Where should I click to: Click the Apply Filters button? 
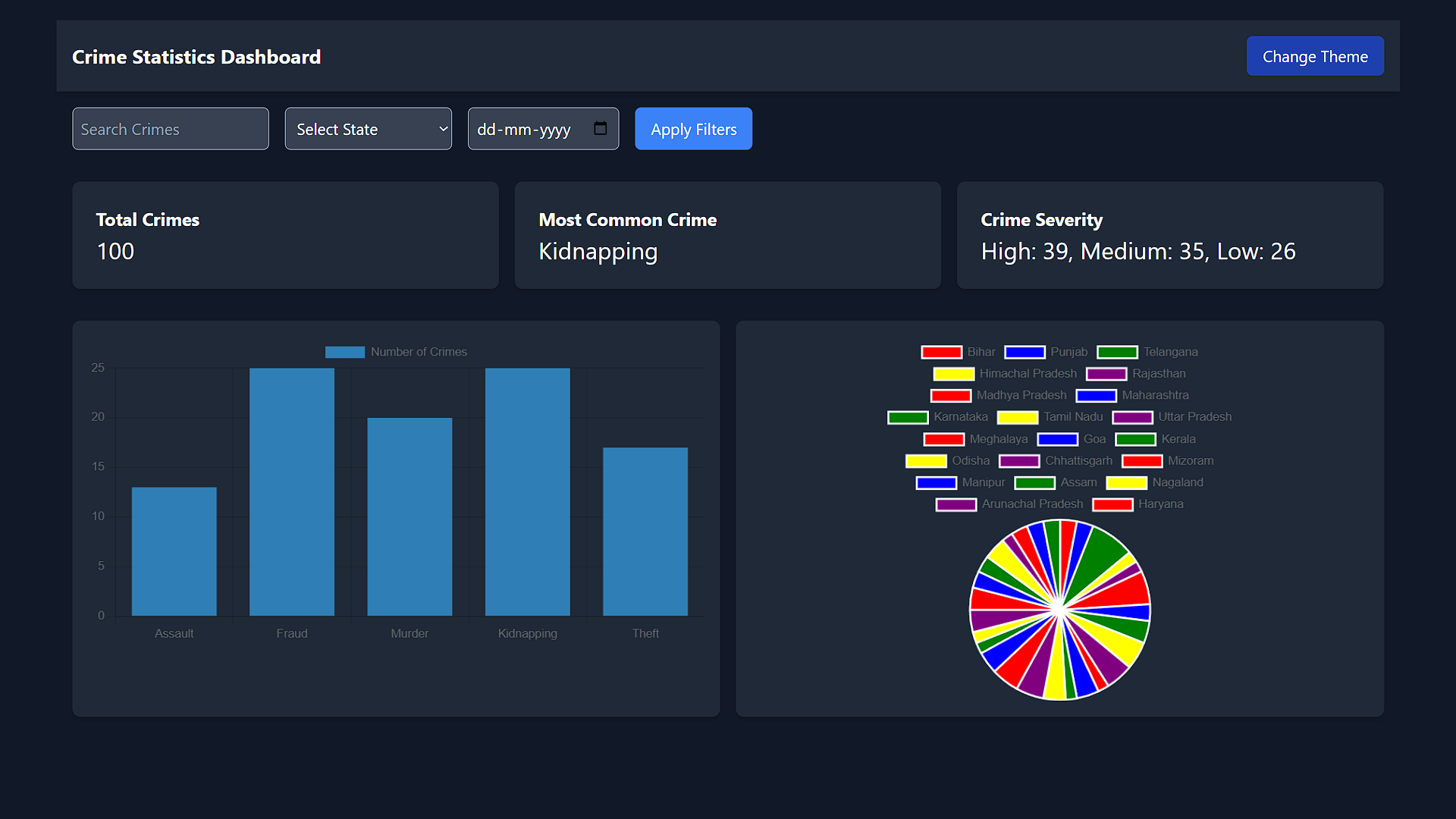693,129
